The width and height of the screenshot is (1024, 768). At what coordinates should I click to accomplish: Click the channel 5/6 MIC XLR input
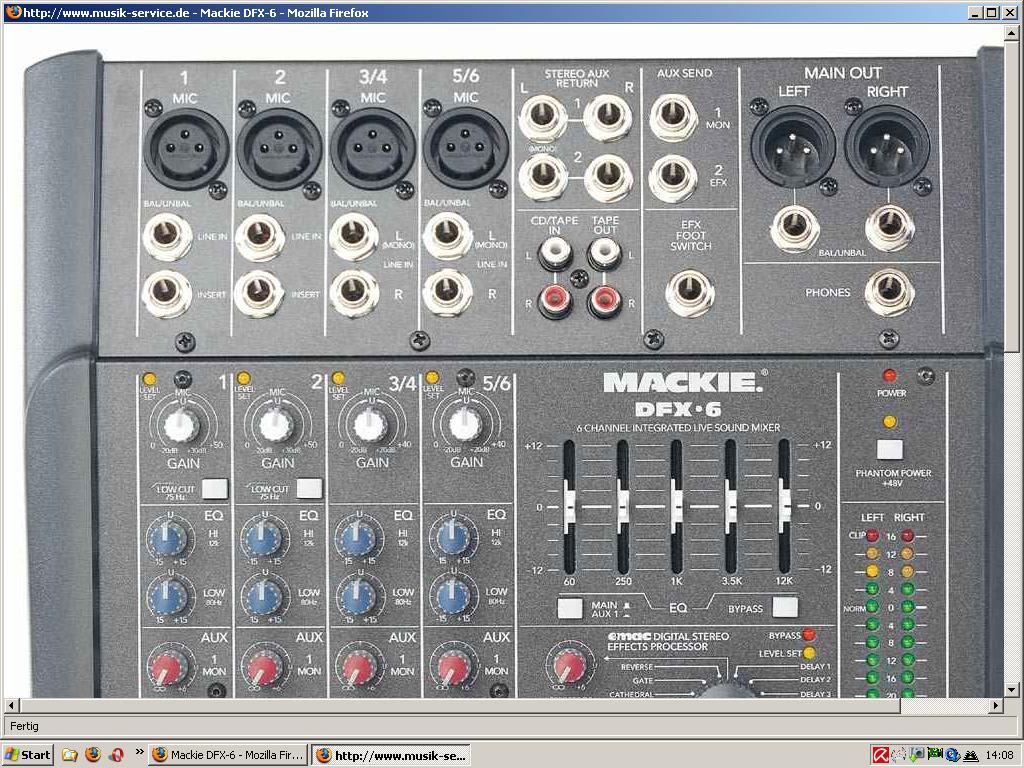pyautogui.click(x=466, y=148)
